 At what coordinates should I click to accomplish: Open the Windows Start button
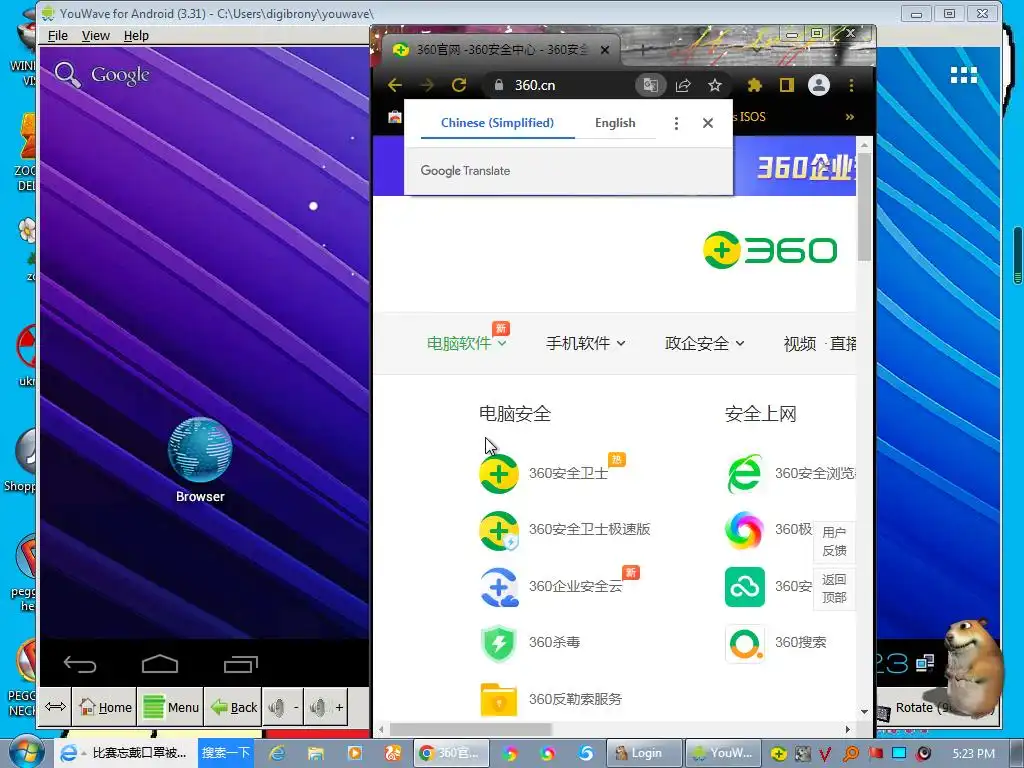pyautogui.click(x=26, y=753)
